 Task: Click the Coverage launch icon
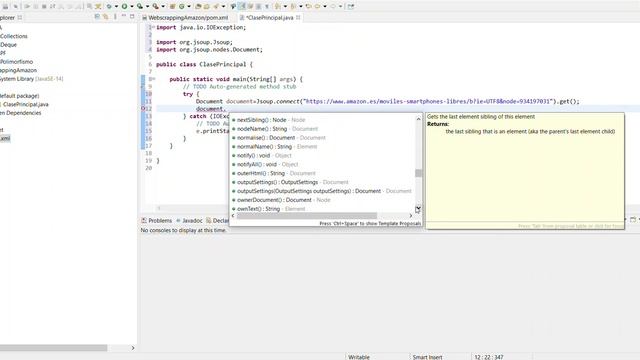tap(140, 7)
